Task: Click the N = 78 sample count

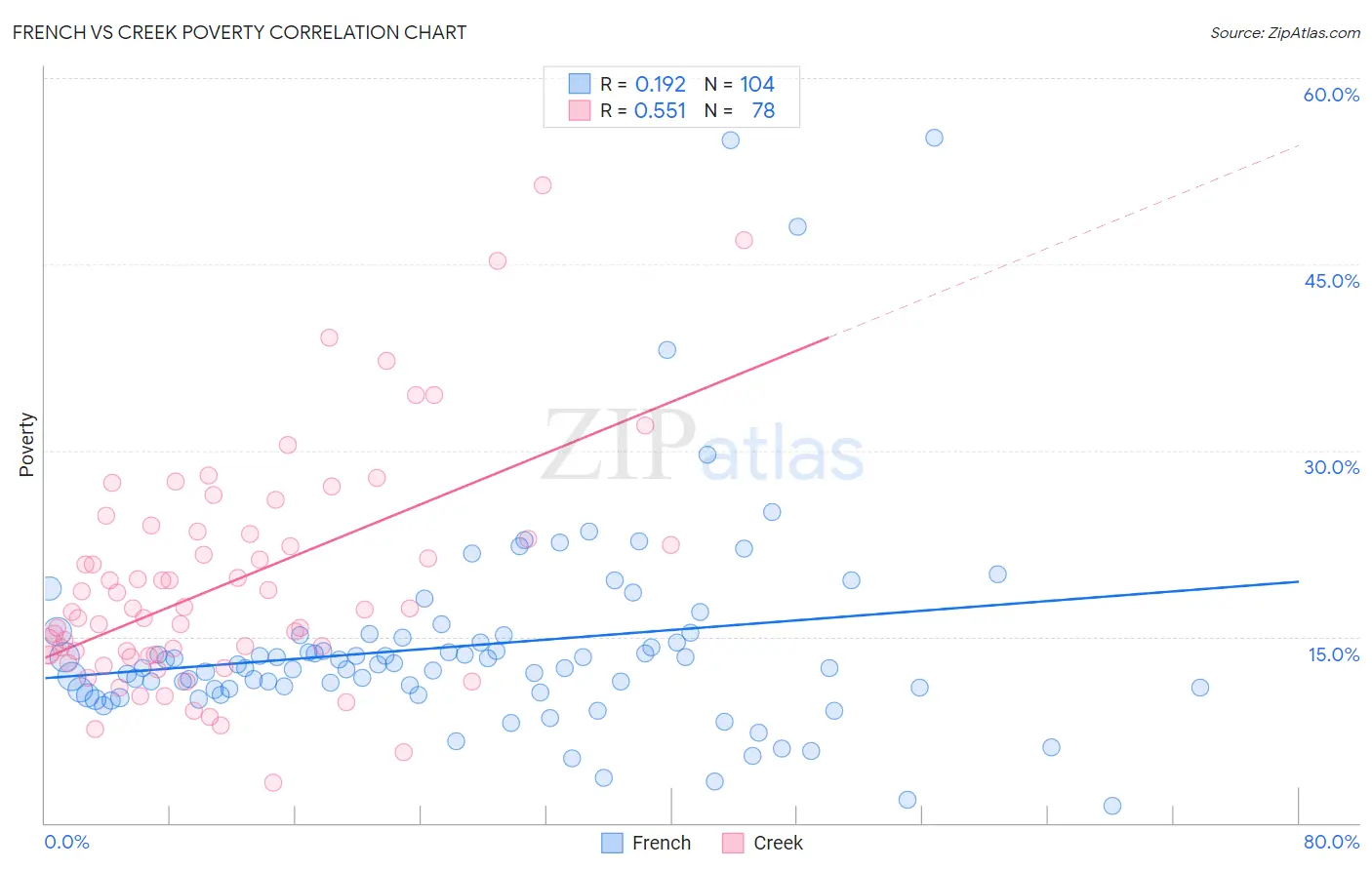Action: point(740,110)
